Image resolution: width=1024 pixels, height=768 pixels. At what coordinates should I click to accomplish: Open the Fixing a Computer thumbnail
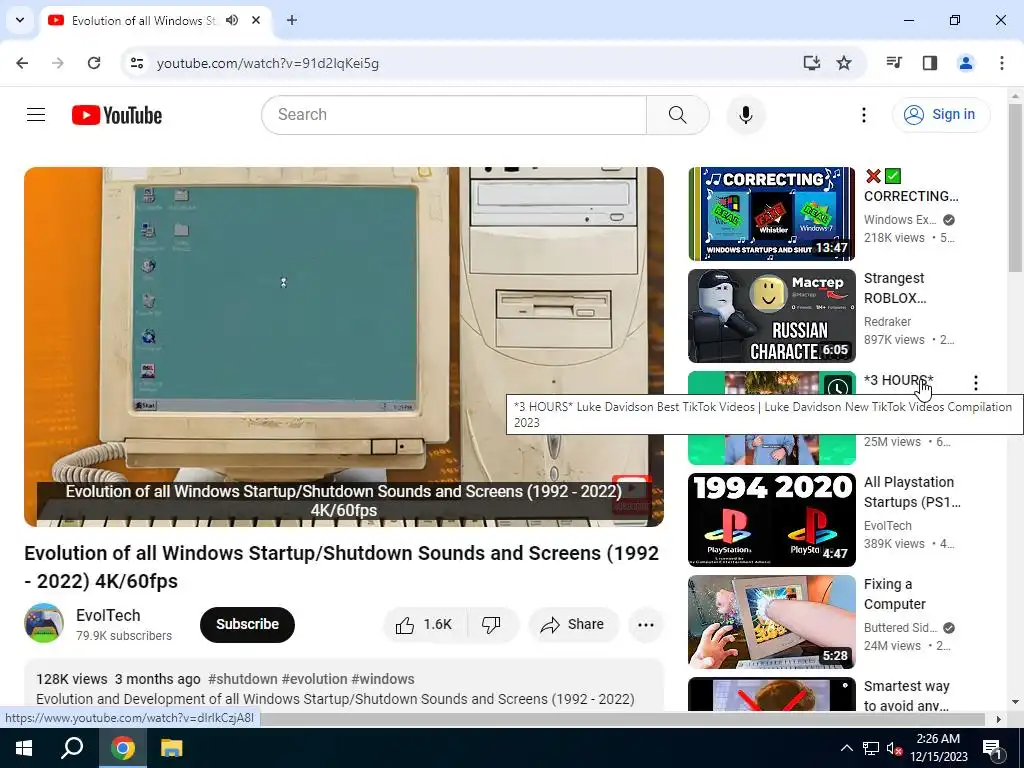(771, 622)
